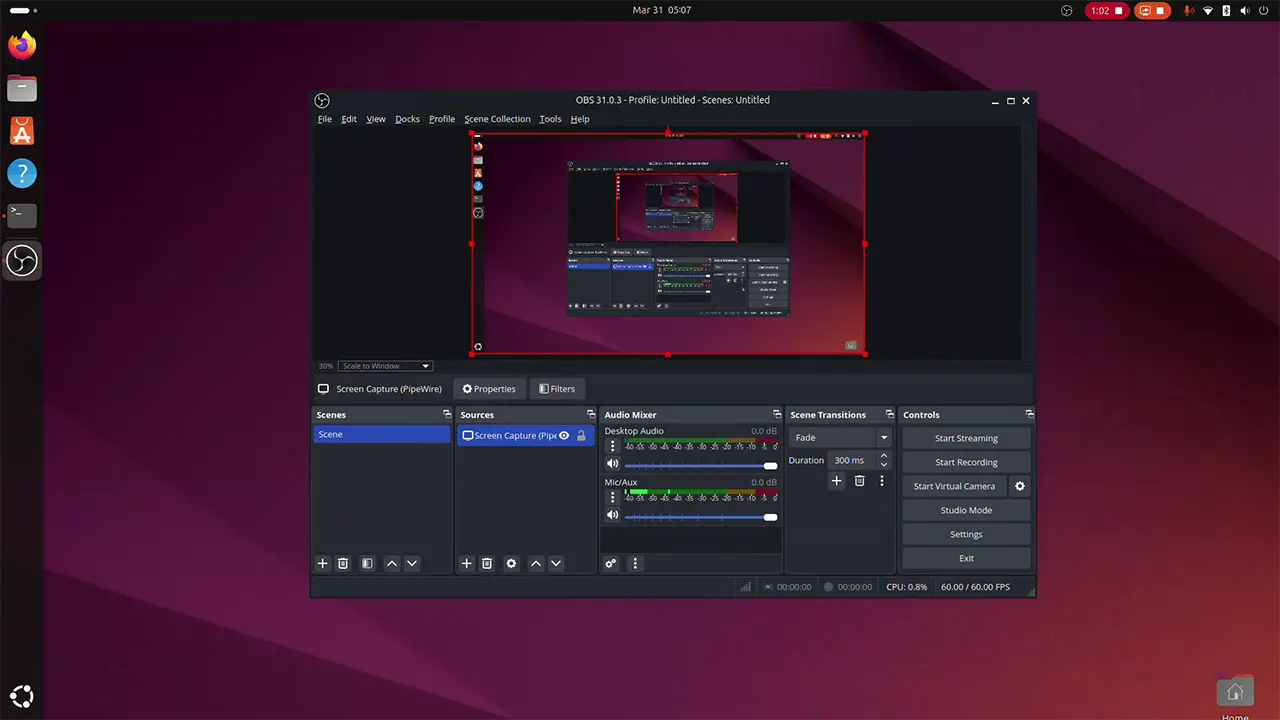
Task: Open Desktop Audio options three-dot menu
Action: 613,446
